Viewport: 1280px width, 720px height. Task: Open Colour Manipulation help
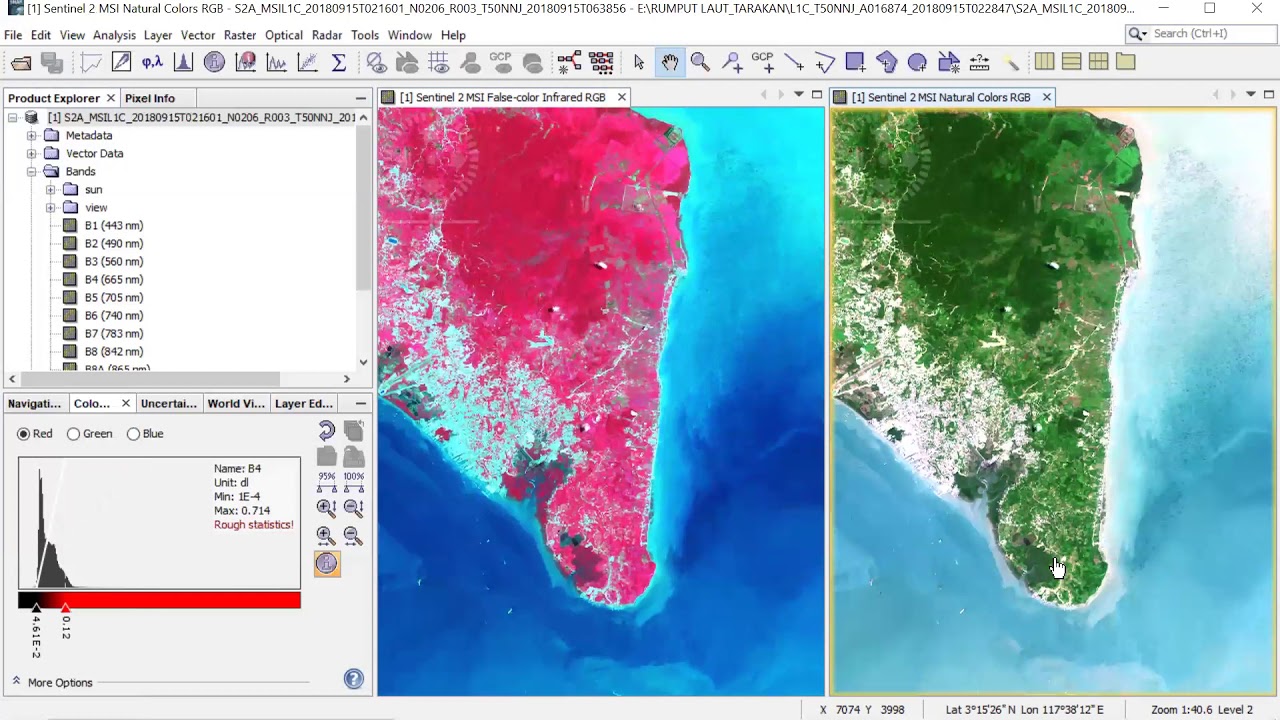[x=354, y=679]
